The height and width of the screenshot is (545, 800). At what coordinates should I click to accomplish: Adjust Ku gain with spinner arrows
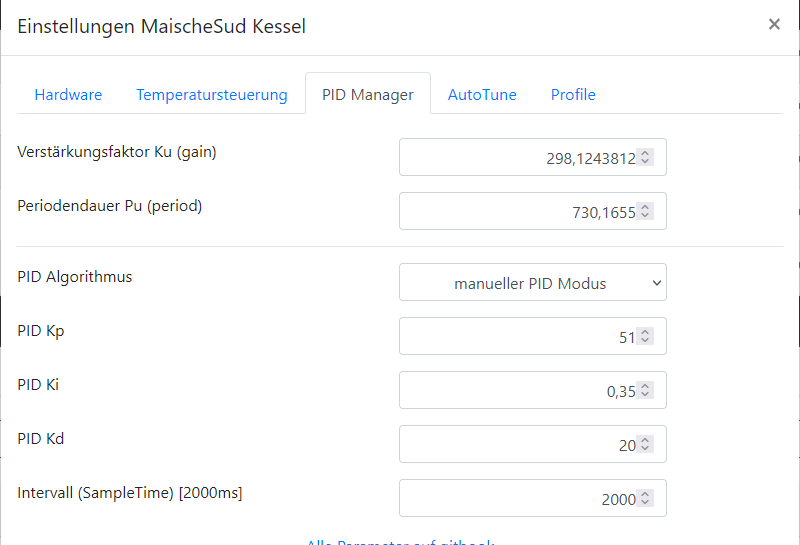tap(646, 158)
